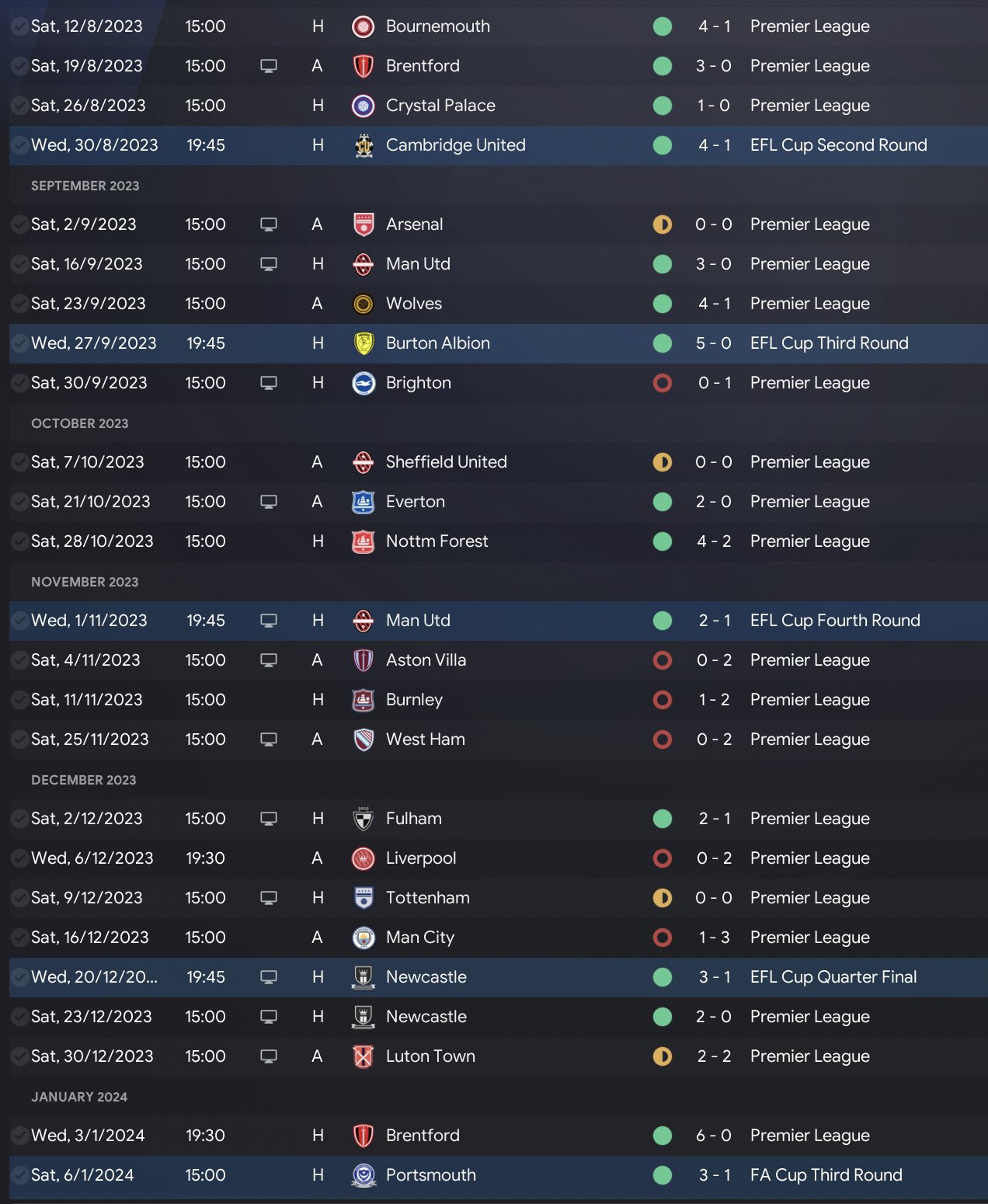Click the Bournemouth club badge icon
Screen dimensions: 988x1204
[363, 26]
